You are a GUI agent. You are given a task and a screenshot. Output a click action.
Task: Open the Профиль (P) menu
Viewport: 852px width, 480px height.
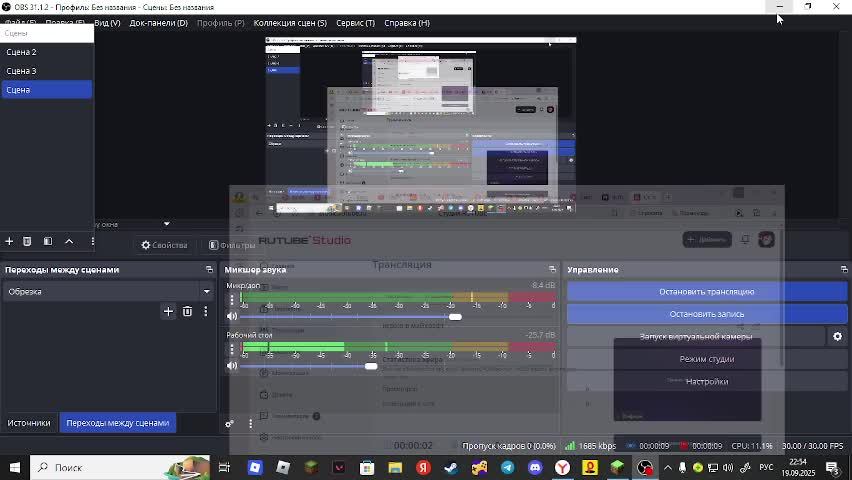coord(221,23)
